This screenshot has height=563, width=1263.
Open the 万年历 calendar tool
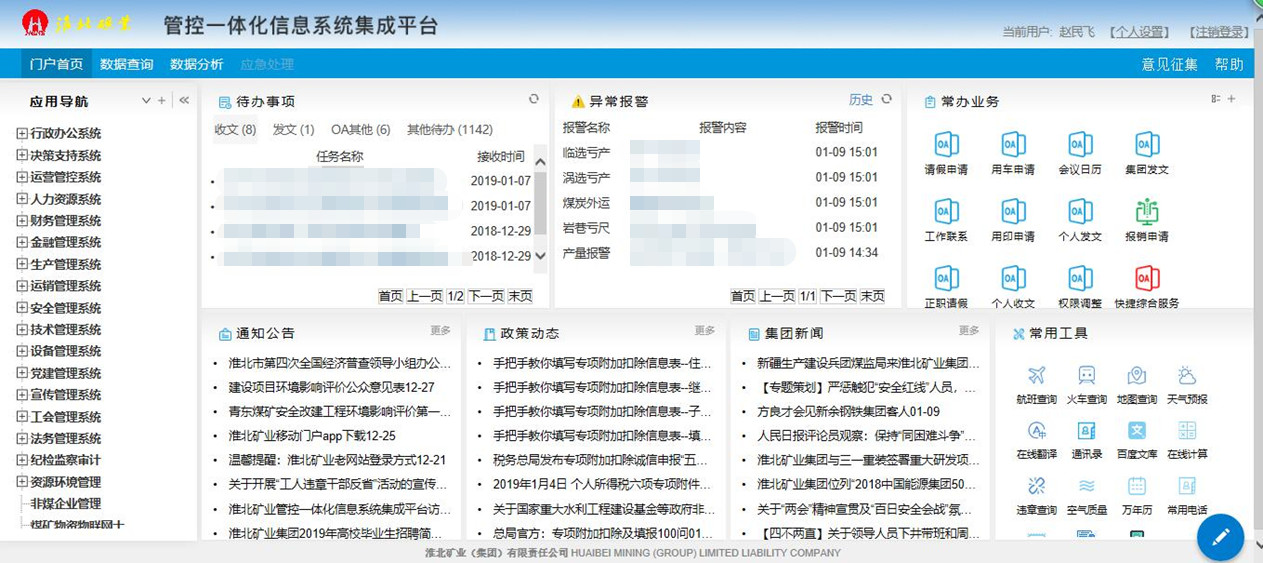tap(1137, 487)
